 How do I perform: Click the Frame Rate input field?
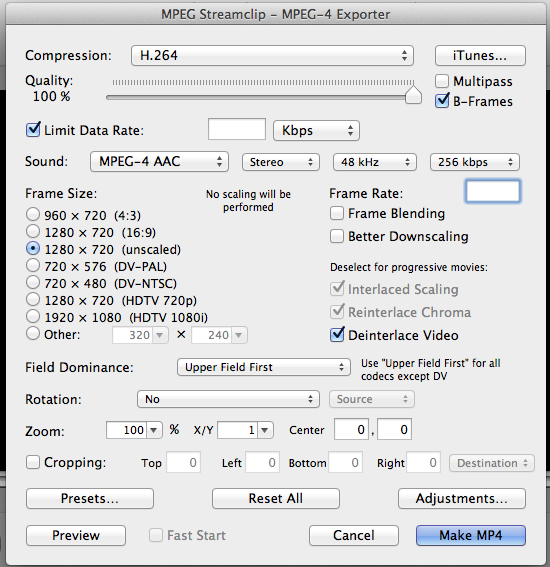point(493,191)
